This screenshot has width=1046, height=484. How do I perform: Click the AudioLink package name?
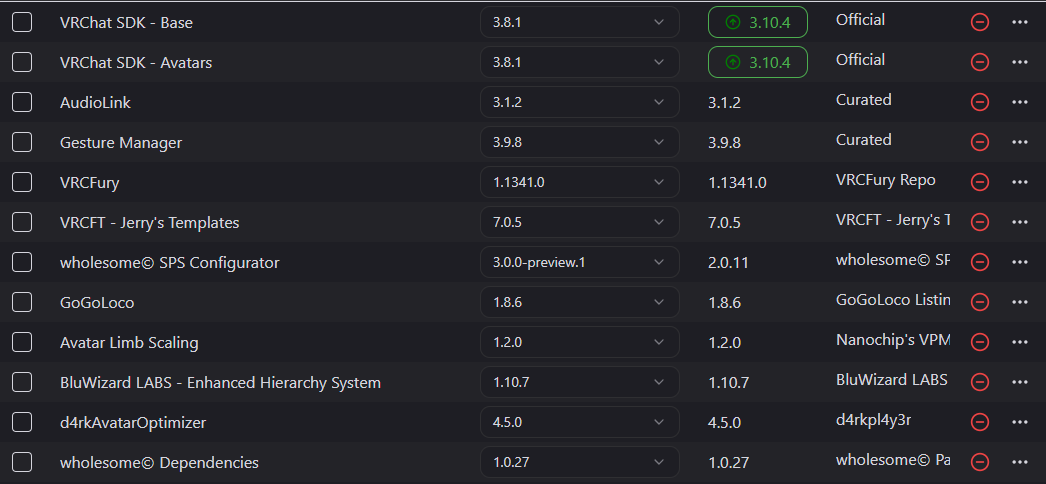pos(95,102)
